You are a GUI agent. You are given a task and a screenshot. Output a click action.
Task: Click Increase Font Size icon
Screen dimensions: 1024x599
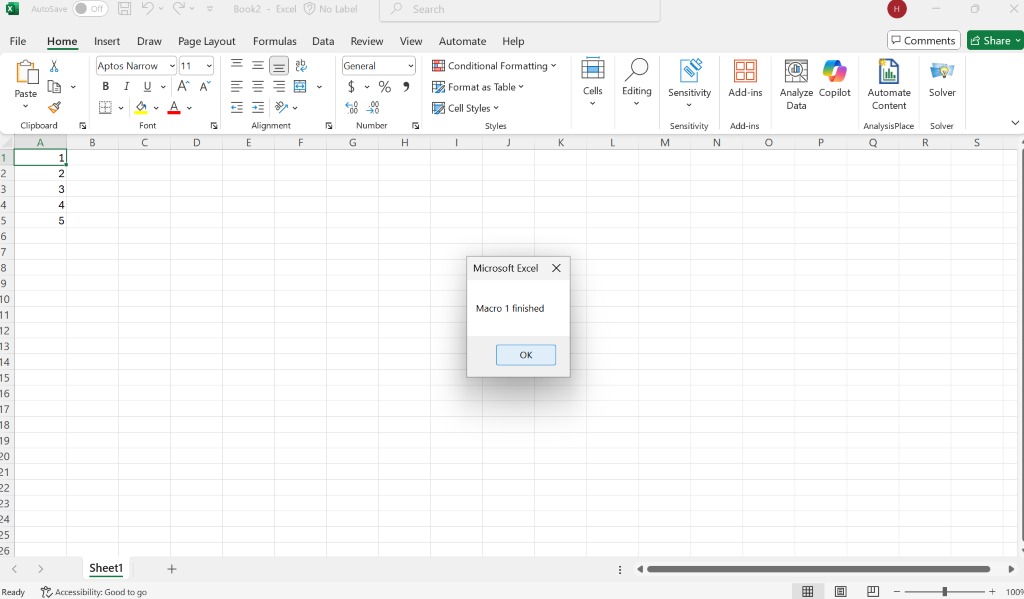tap(184, 86)
